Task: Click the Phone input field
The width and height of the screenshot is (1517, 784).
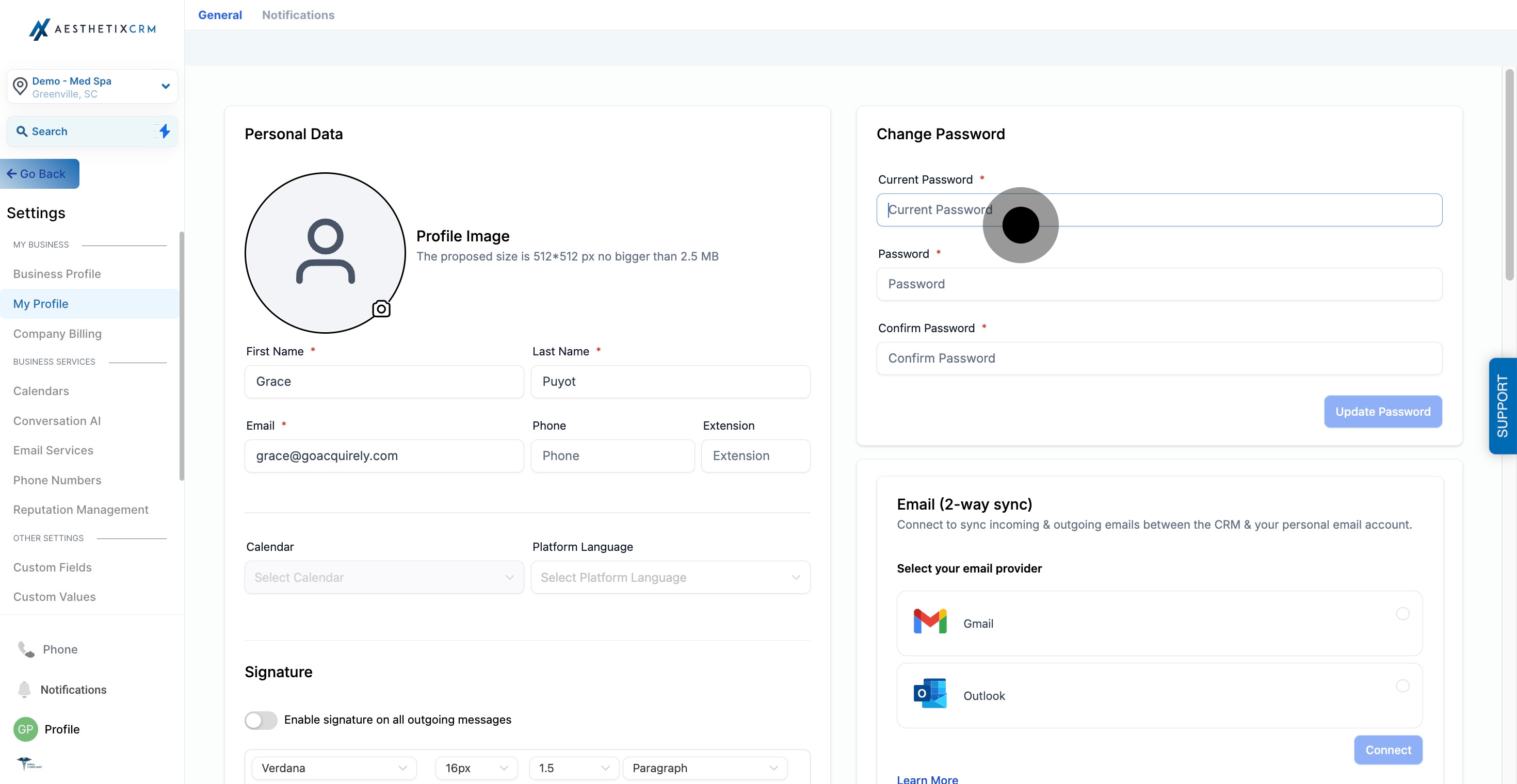Action: click(x=612, y=455)
